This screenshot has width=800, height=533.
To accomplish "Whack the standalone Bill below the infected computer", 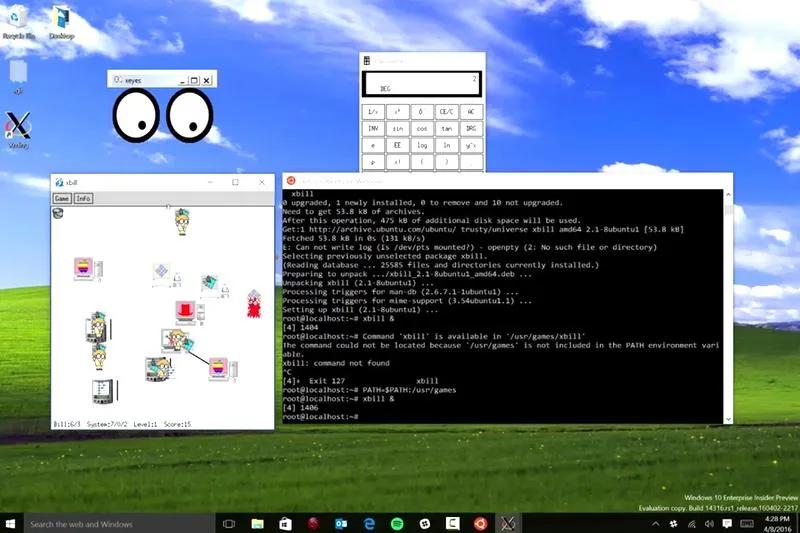I will click(x=99, y=357).
